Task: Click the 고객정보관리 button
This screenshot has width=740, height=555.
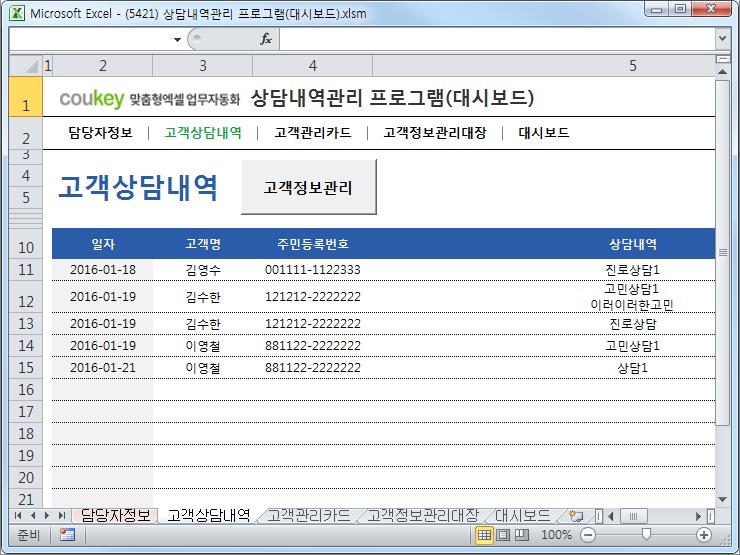Action: 309,187
